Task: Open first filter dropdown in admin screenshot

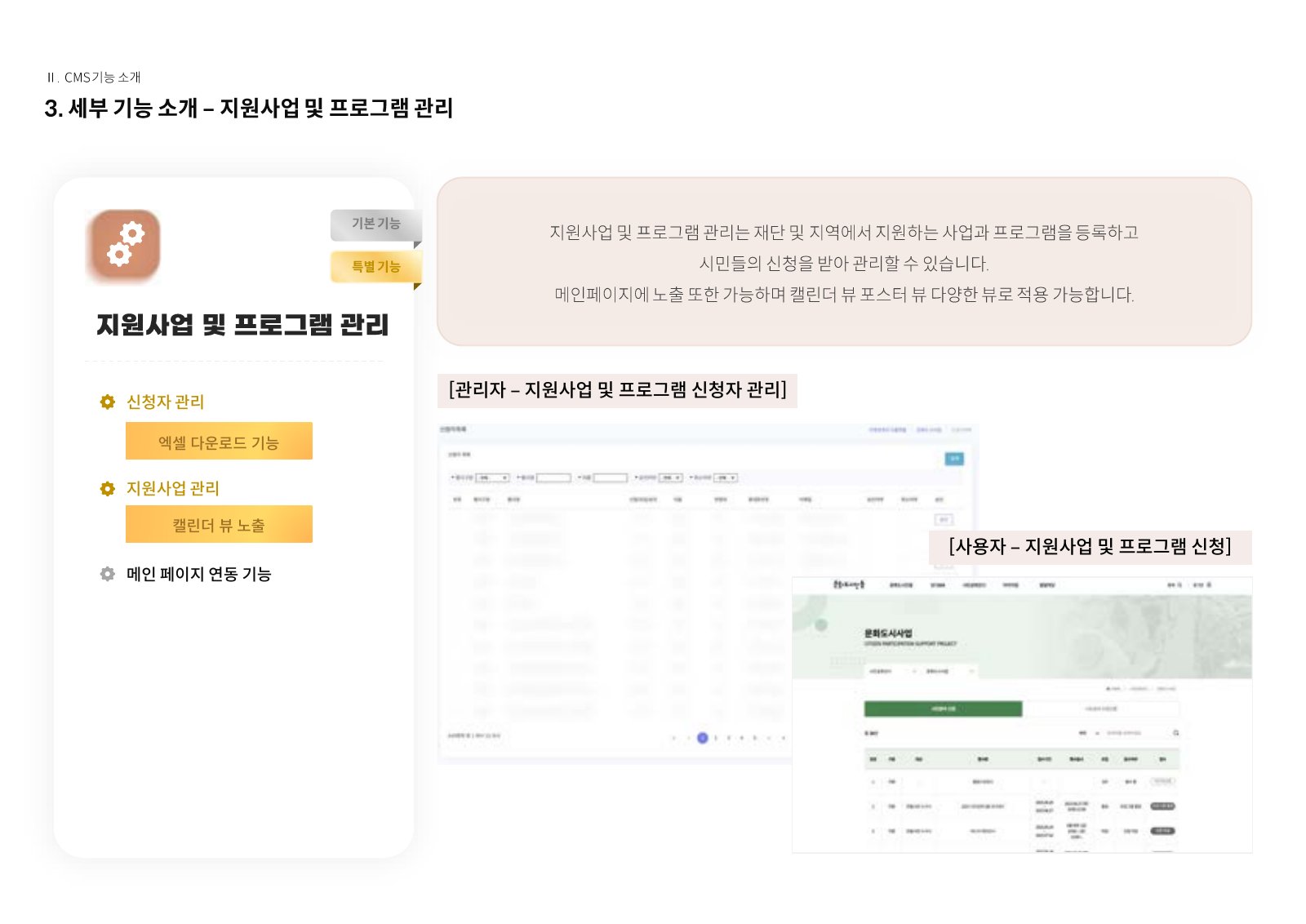Action: [x=493, y=478]
